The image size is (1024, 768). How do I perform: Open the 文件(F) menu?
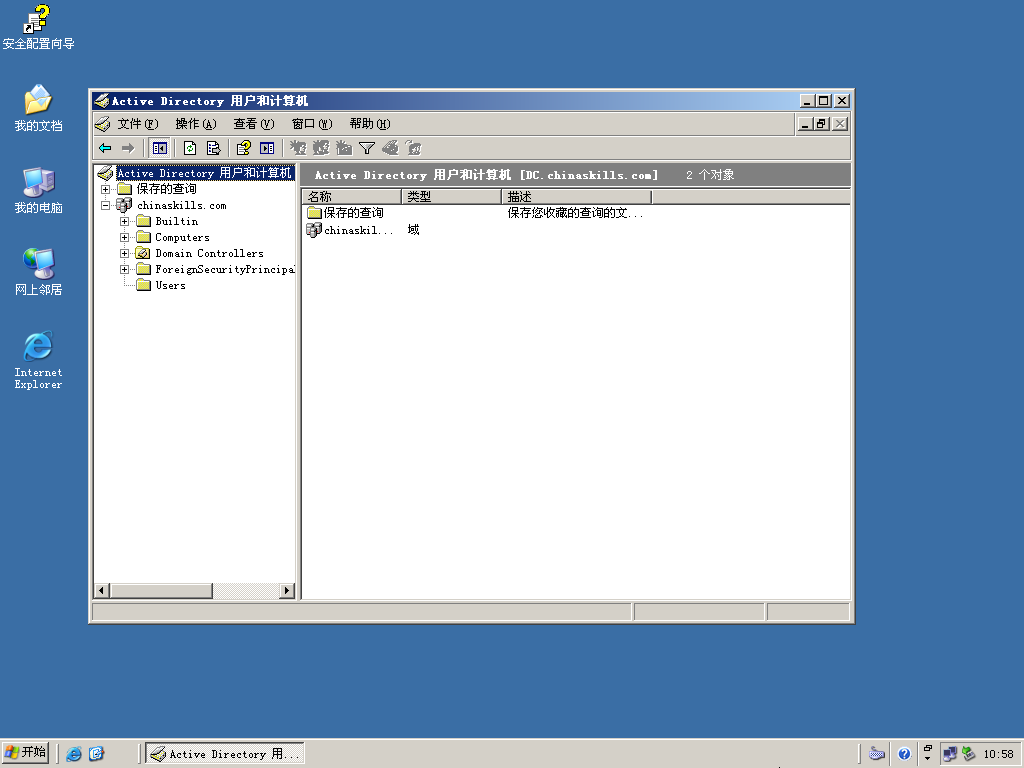[138, 123]
